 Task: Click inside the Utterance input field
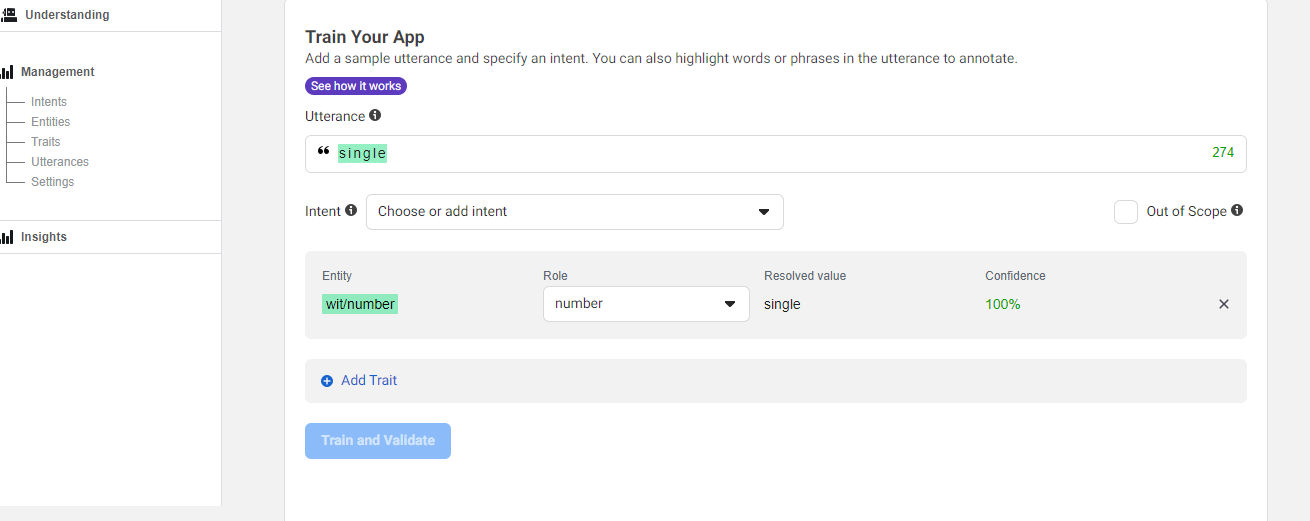coord(776,154)
